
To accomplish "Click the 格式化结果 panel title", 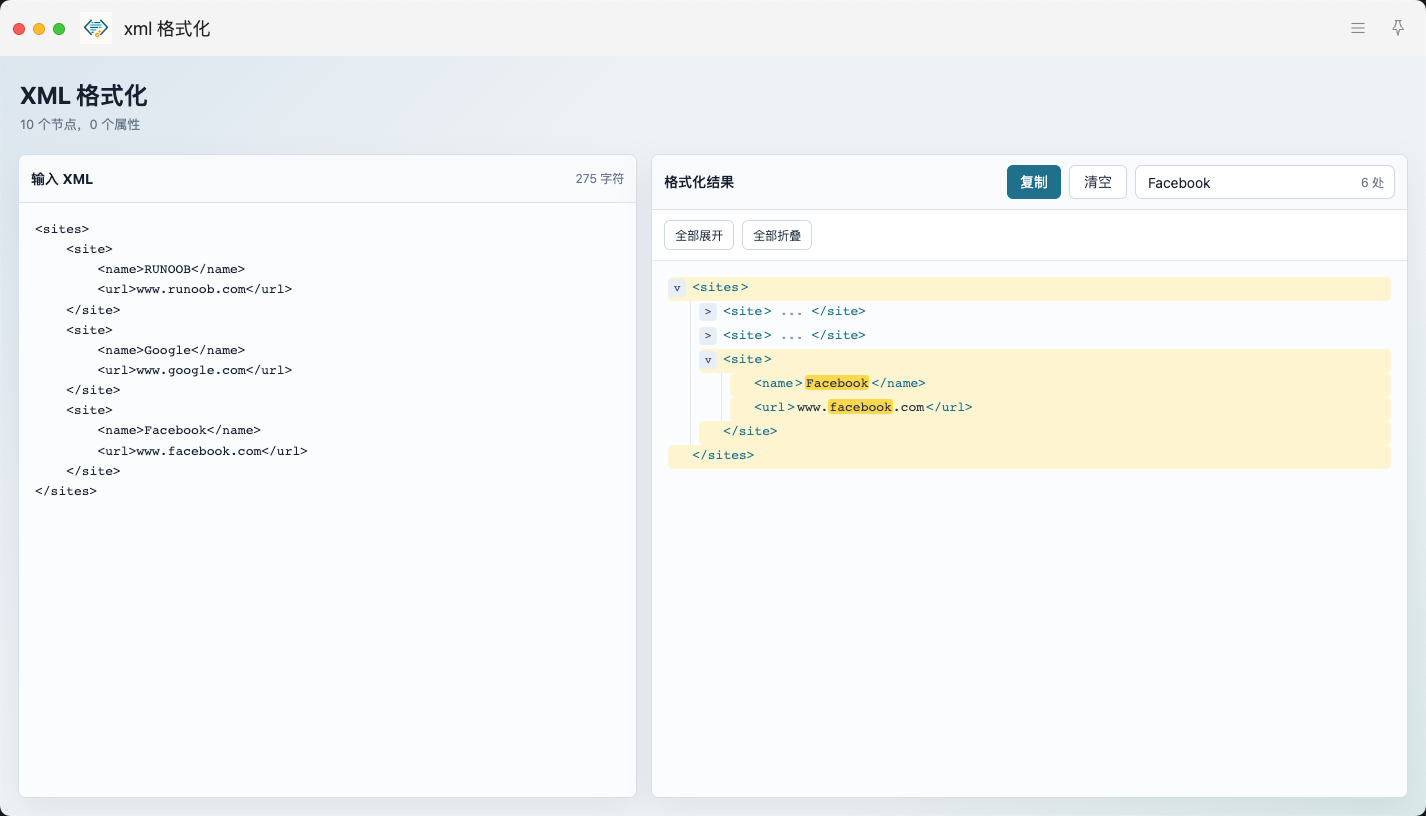I will click(699, 182).
